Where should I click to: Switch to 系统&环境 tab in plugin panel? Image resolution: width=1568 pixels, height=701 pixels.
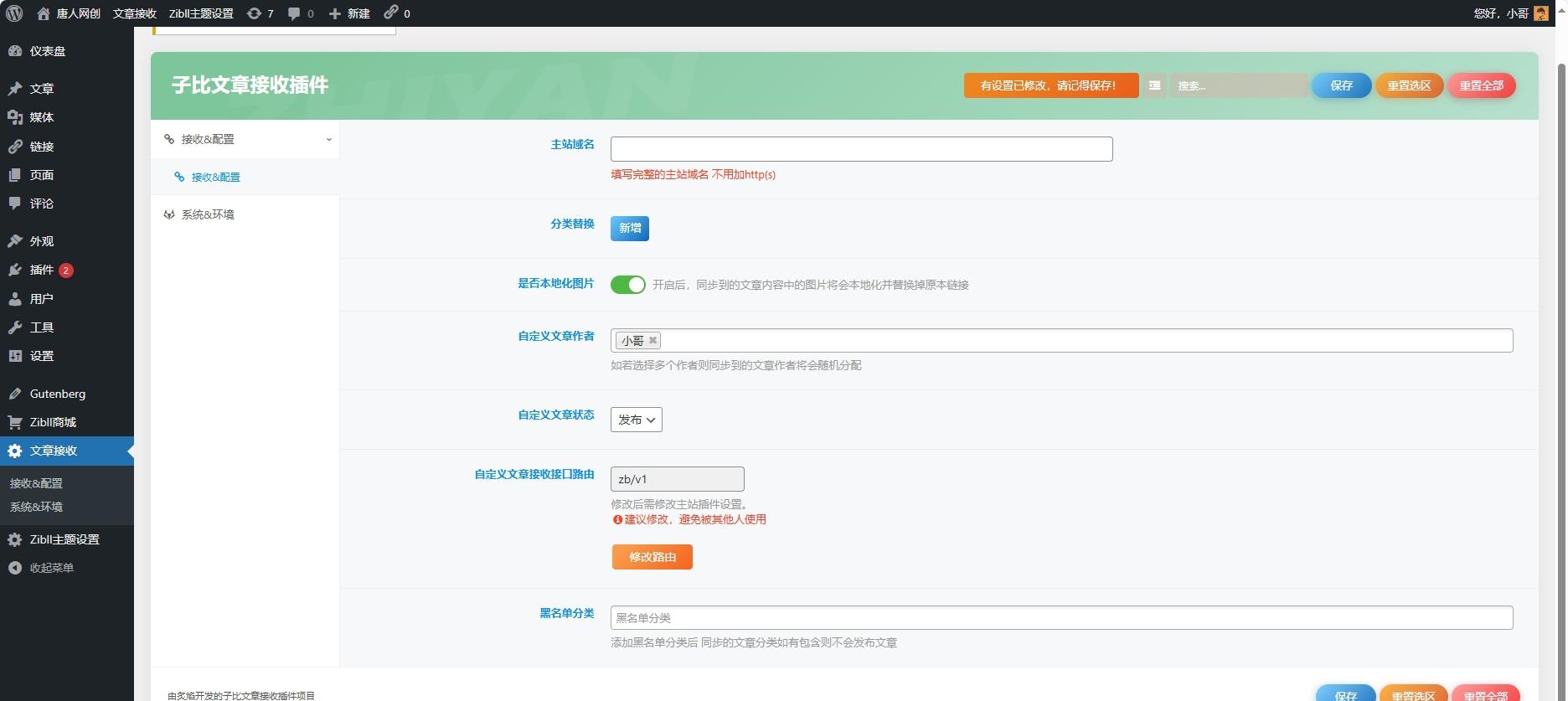tap(208, 214)
